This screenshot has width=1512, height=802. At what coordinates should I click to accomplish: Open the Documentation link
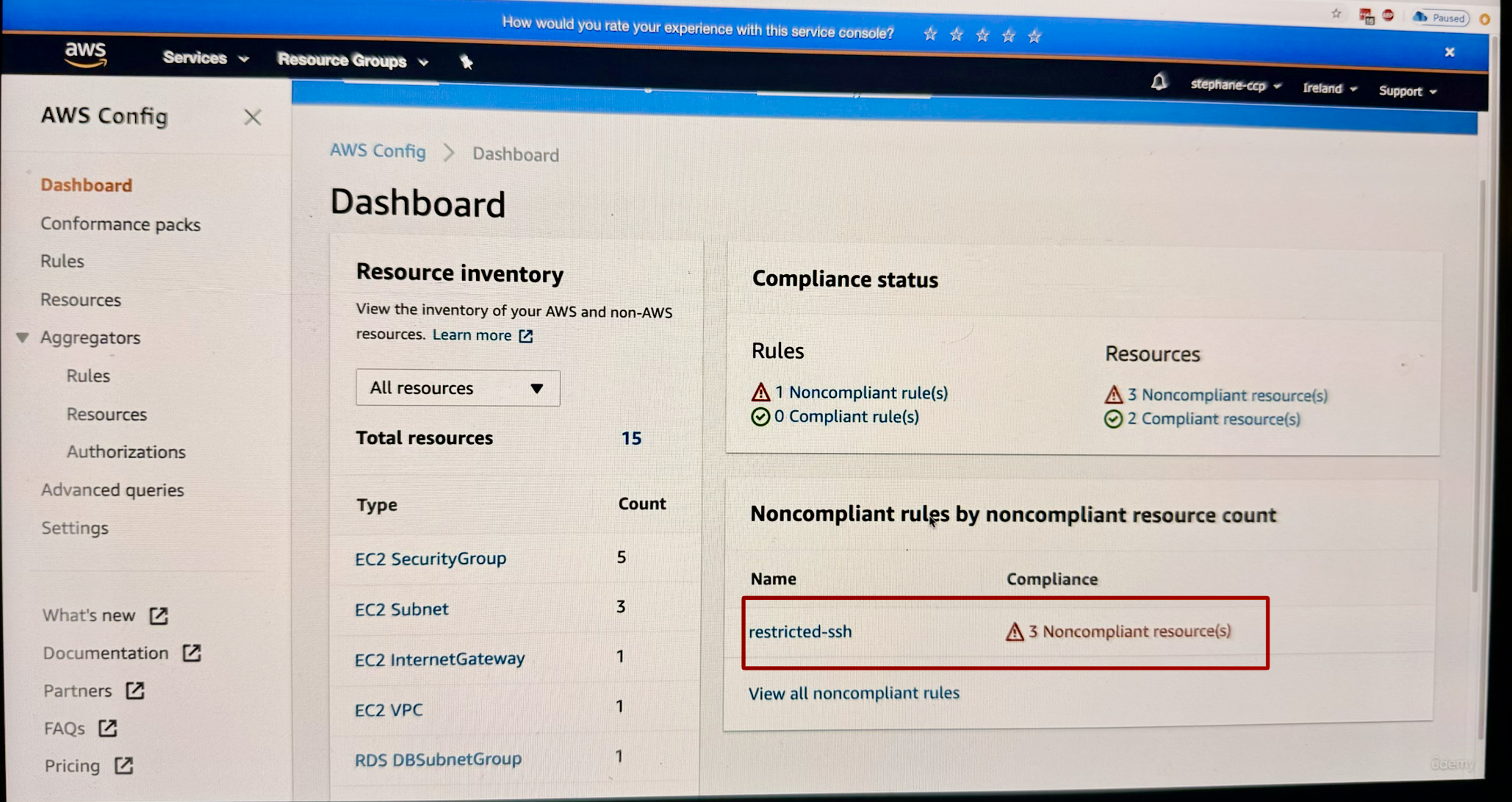pyautogui.click(x=106, y=653)
